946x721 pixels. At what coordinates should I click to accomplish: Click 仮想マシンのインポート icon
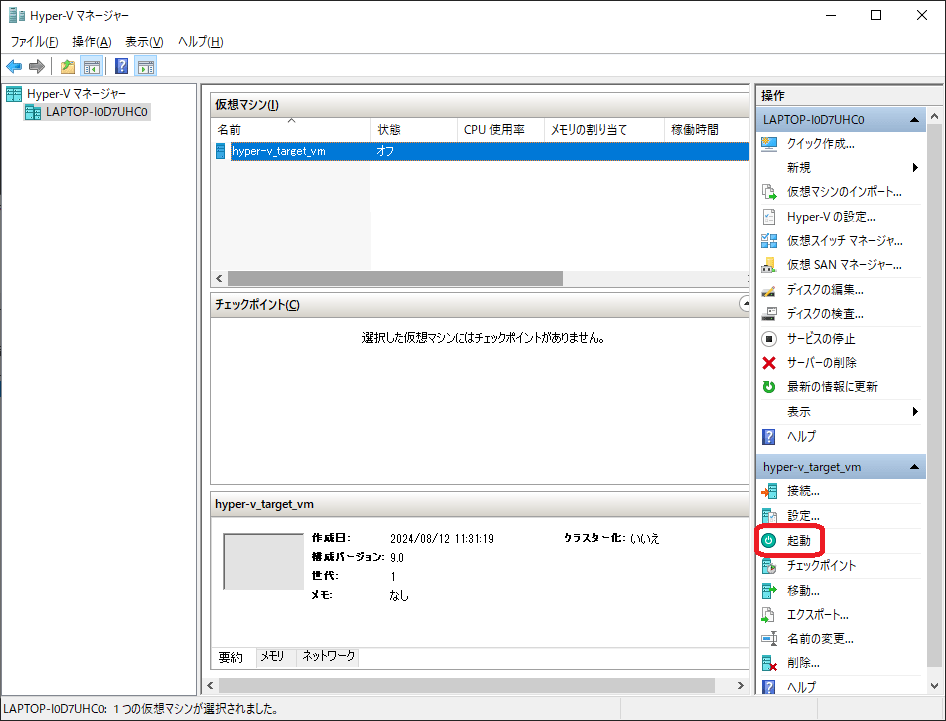point(769,192)
